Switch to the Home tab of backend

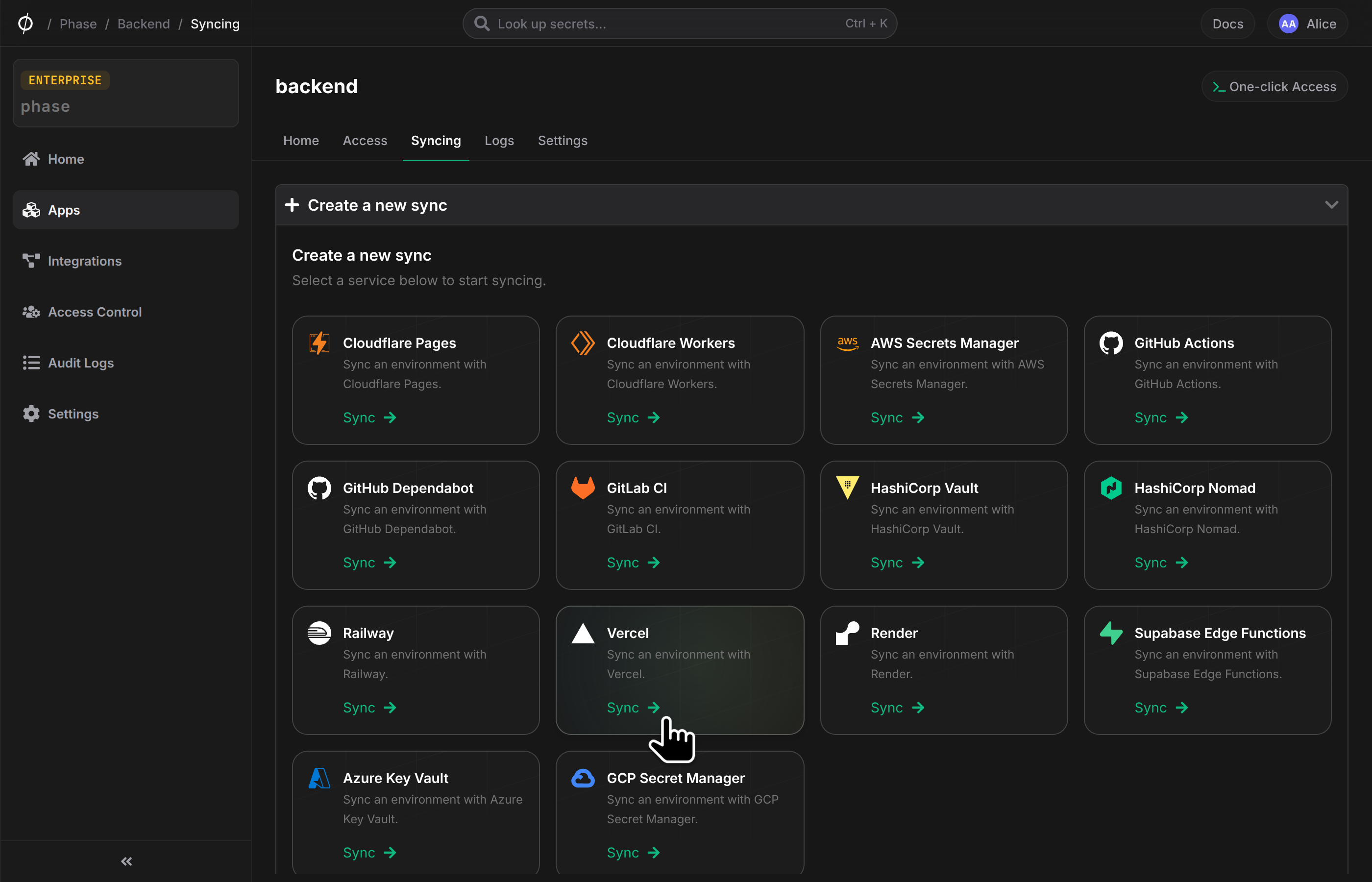point(301,140)
